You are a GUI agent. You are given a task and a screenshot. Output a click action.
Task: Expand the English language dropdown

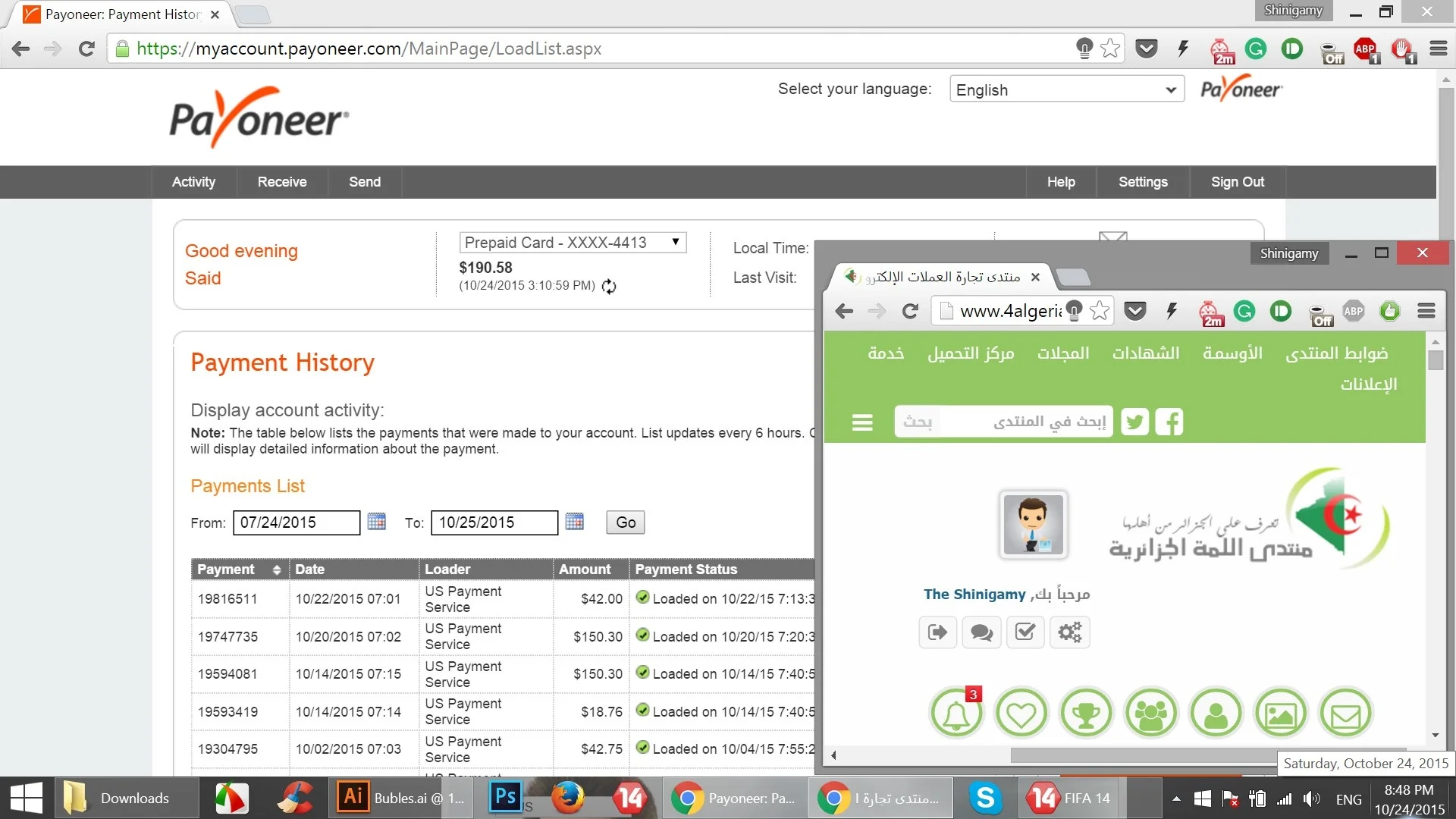[x=1066, y=89]
